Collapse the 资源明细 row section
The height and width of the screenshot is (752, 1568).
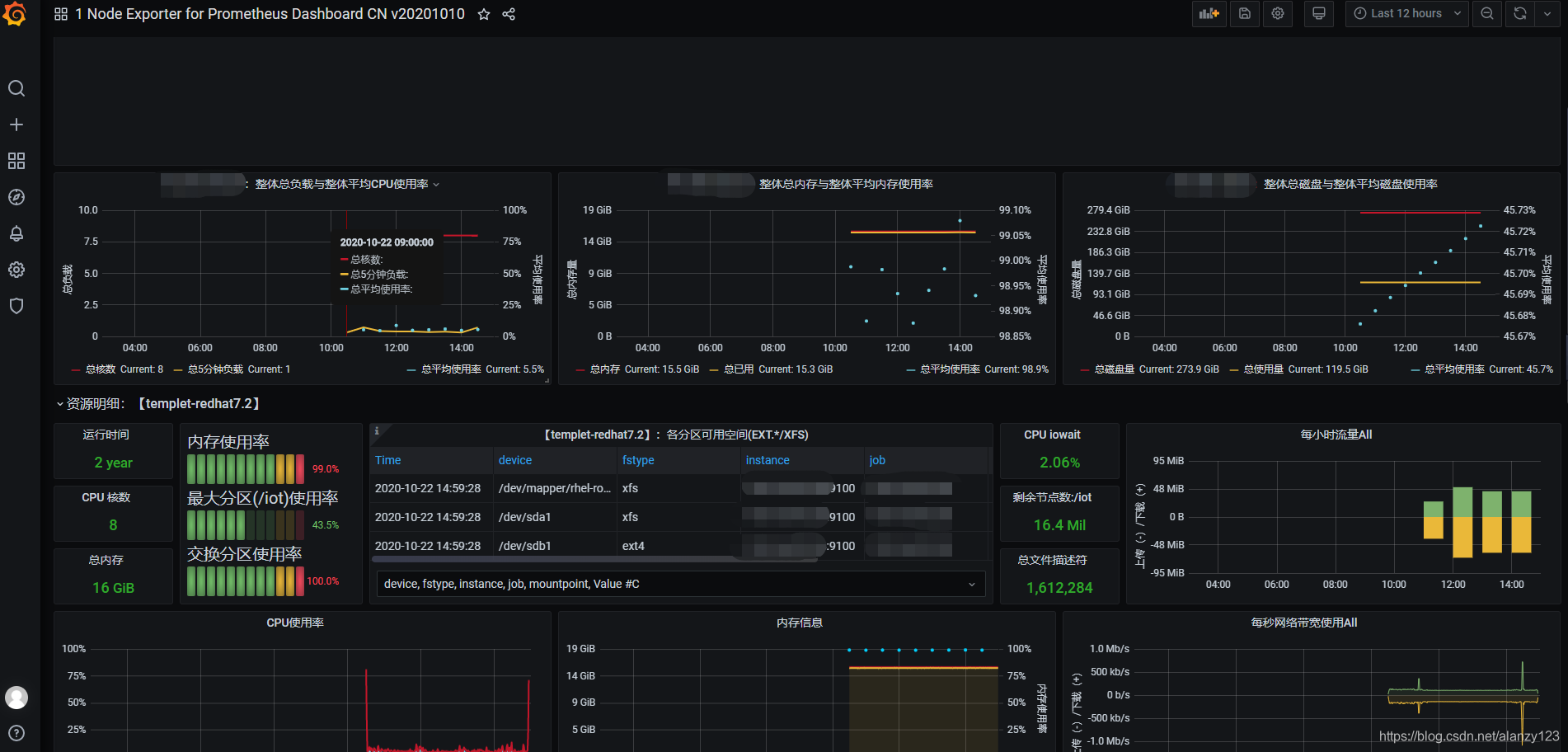click(x=157, y=404)
